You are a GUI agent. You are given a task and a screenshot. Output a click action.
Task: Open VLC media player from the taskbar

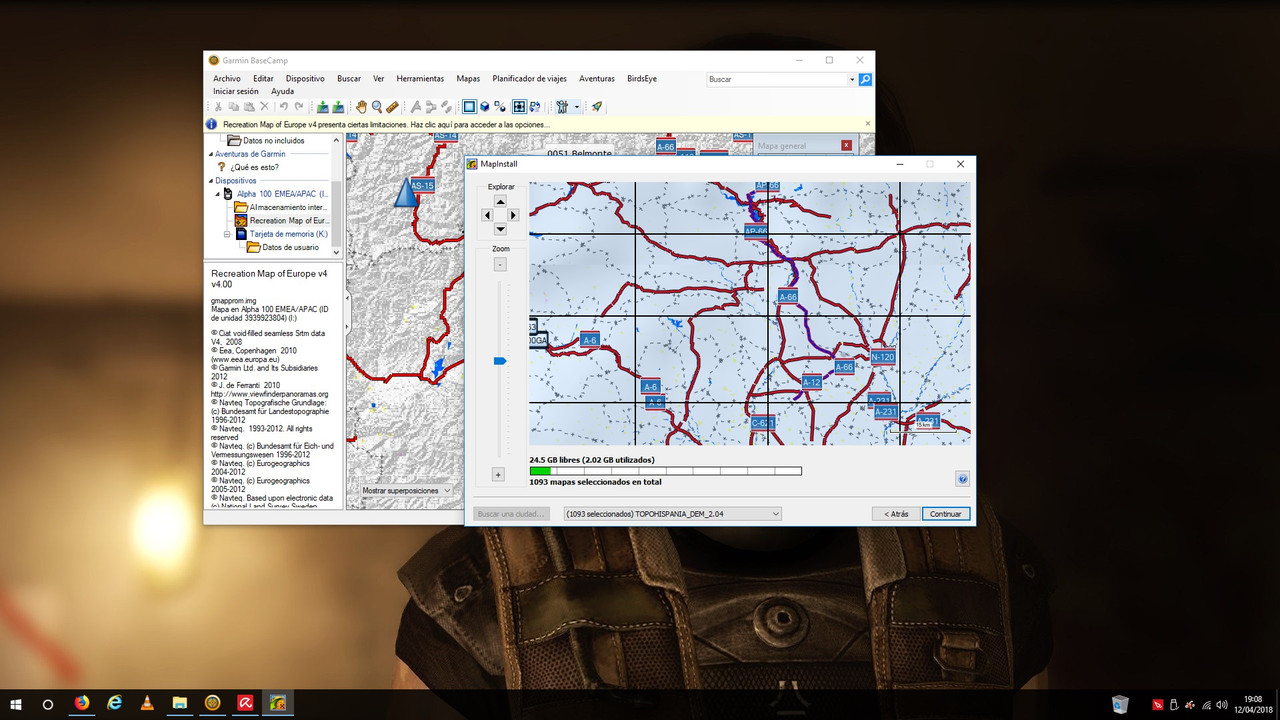(147, 704)
